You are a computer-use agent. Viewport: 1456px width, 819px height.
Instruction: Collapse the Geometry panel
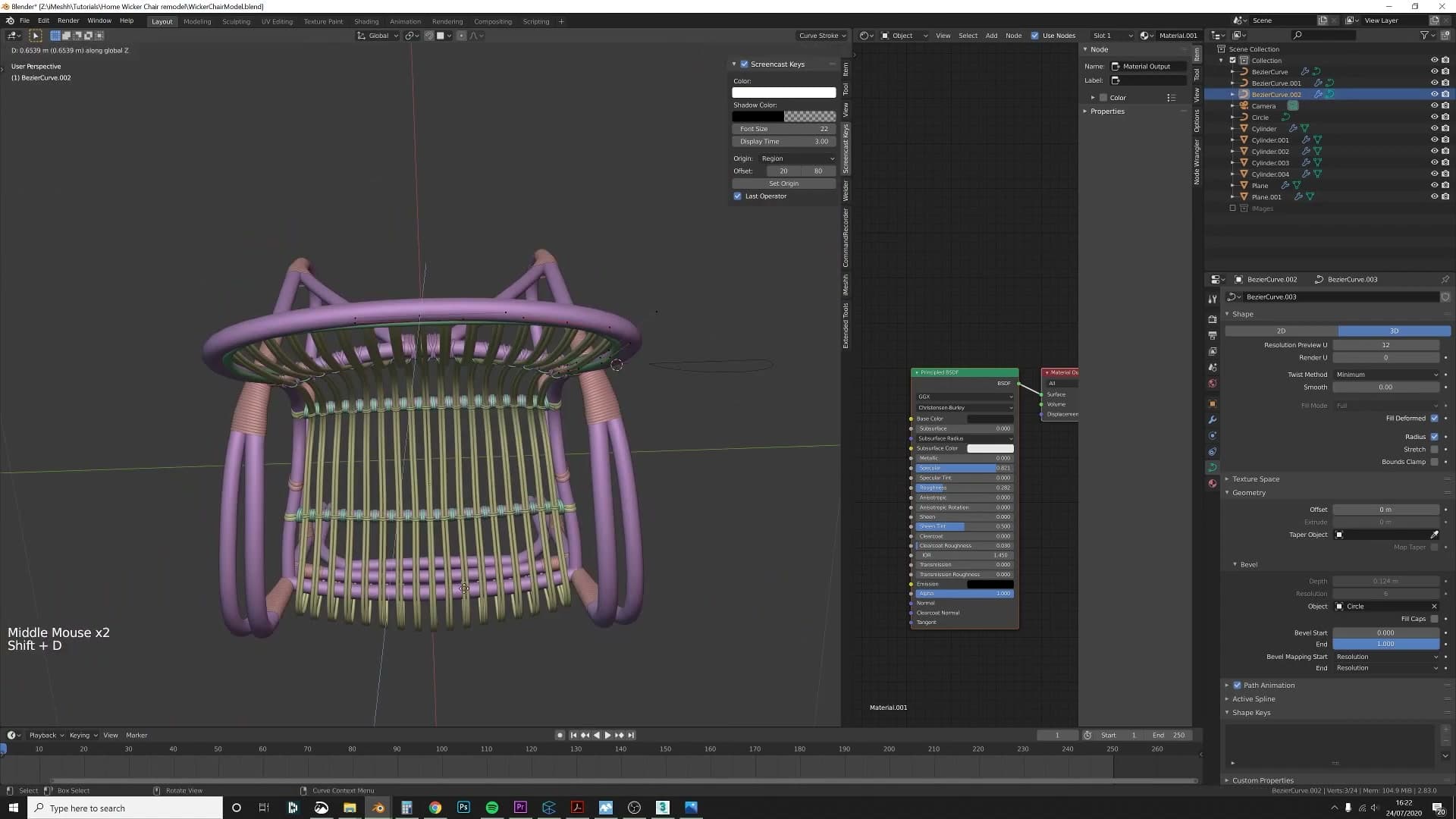pyautogui.click(x=1248, y=493)
